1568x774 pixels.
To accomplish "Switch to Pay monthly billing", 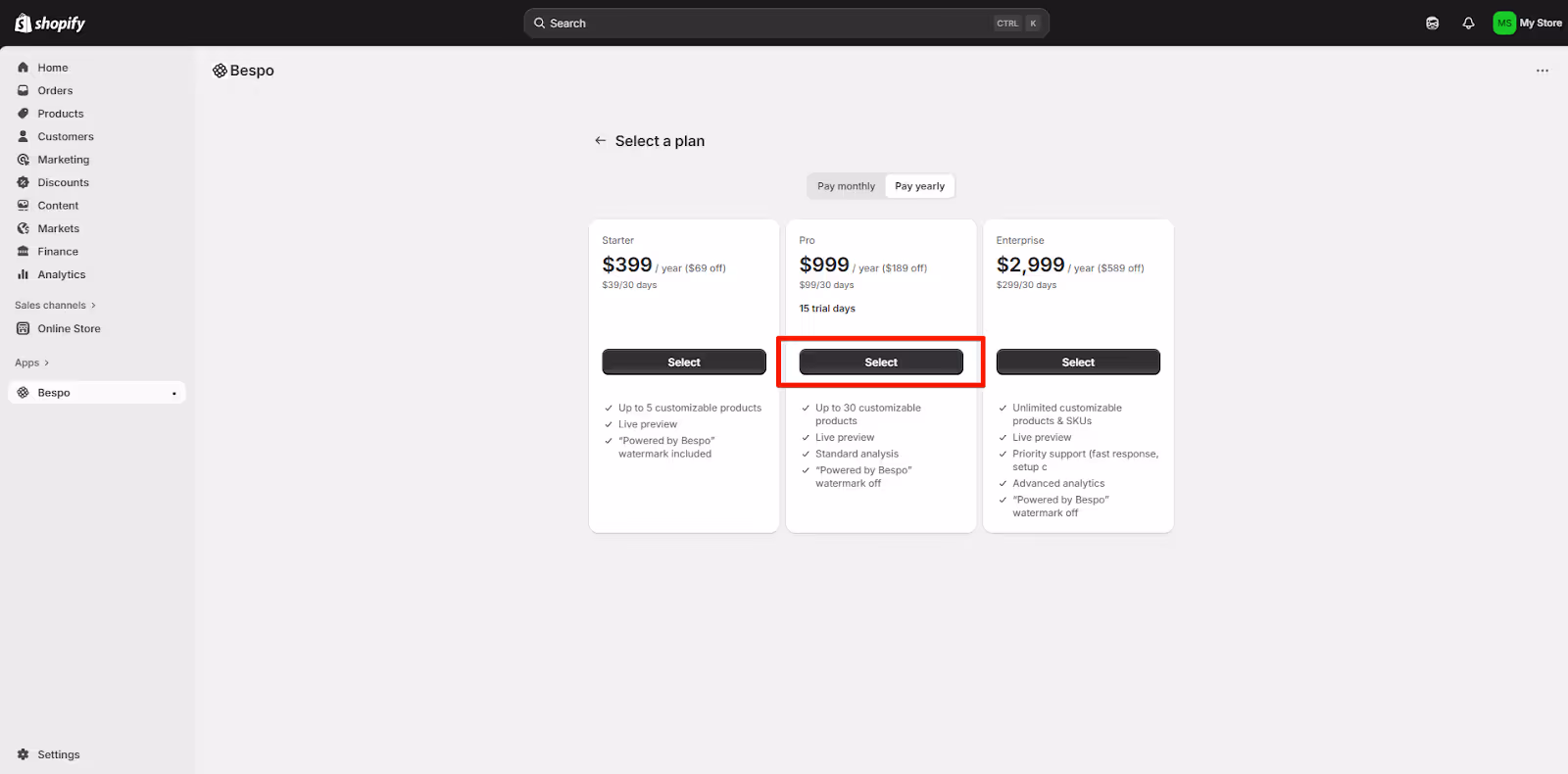I will pos(847,186).
